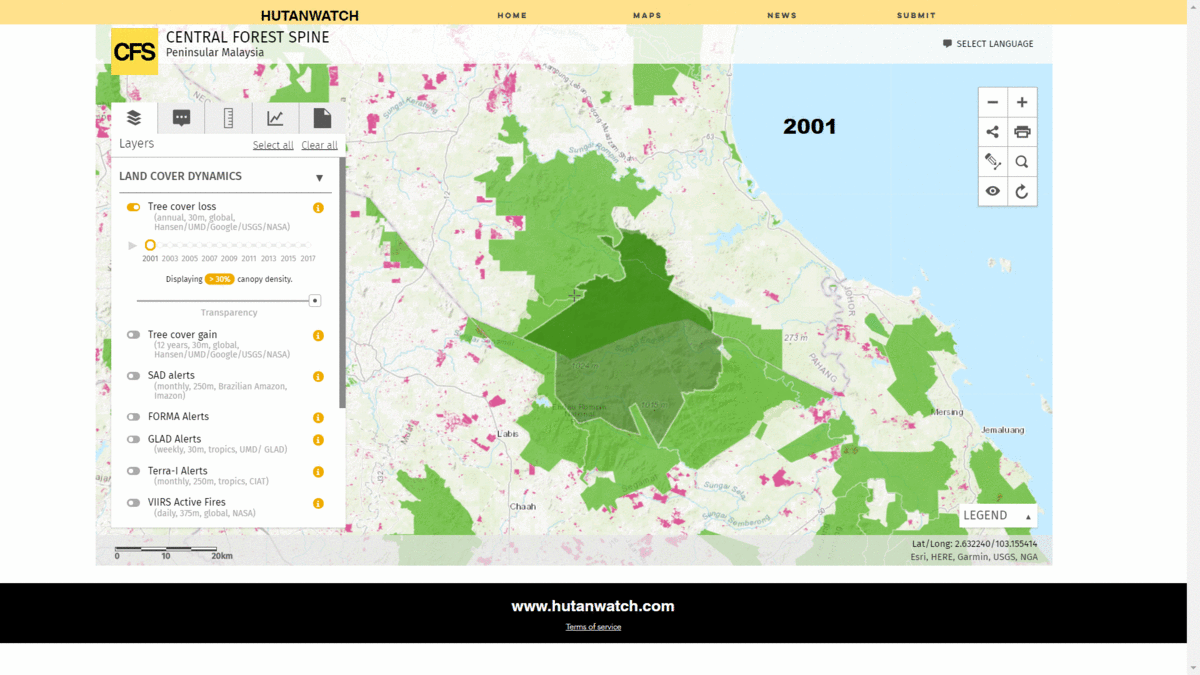Show info for Tree cover gain
Viewport: 1200px width, 675px height.
[318, 336]
